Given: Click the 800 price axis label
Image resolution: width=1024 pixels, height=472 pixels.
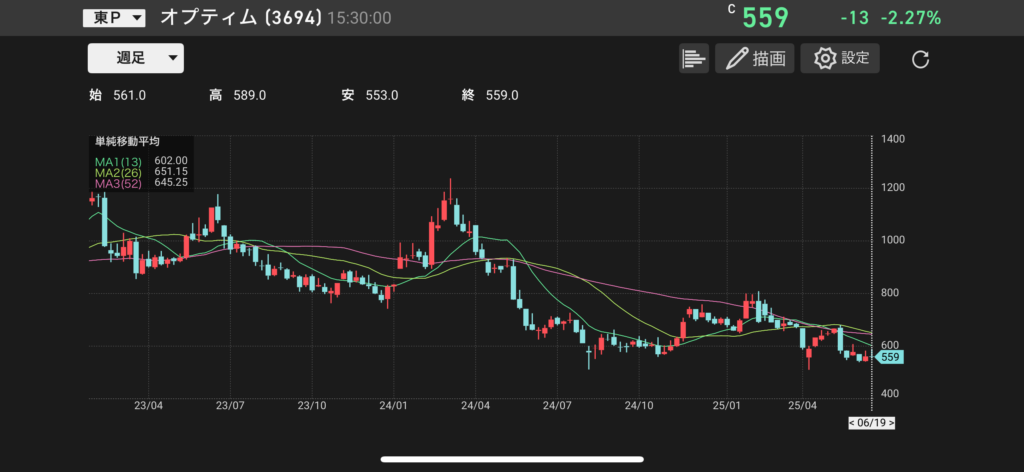Looking at the screenshot, I should pos(888,293).
